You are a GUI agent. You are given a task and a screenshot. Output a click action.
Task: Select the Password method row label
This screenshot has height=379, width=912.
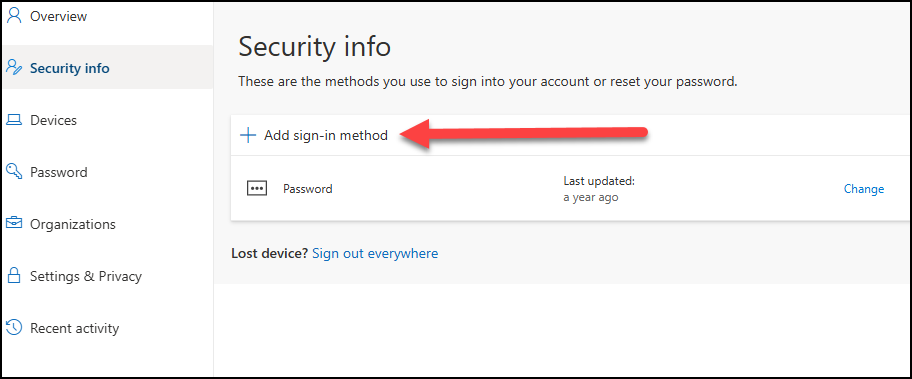coord(308,189)
